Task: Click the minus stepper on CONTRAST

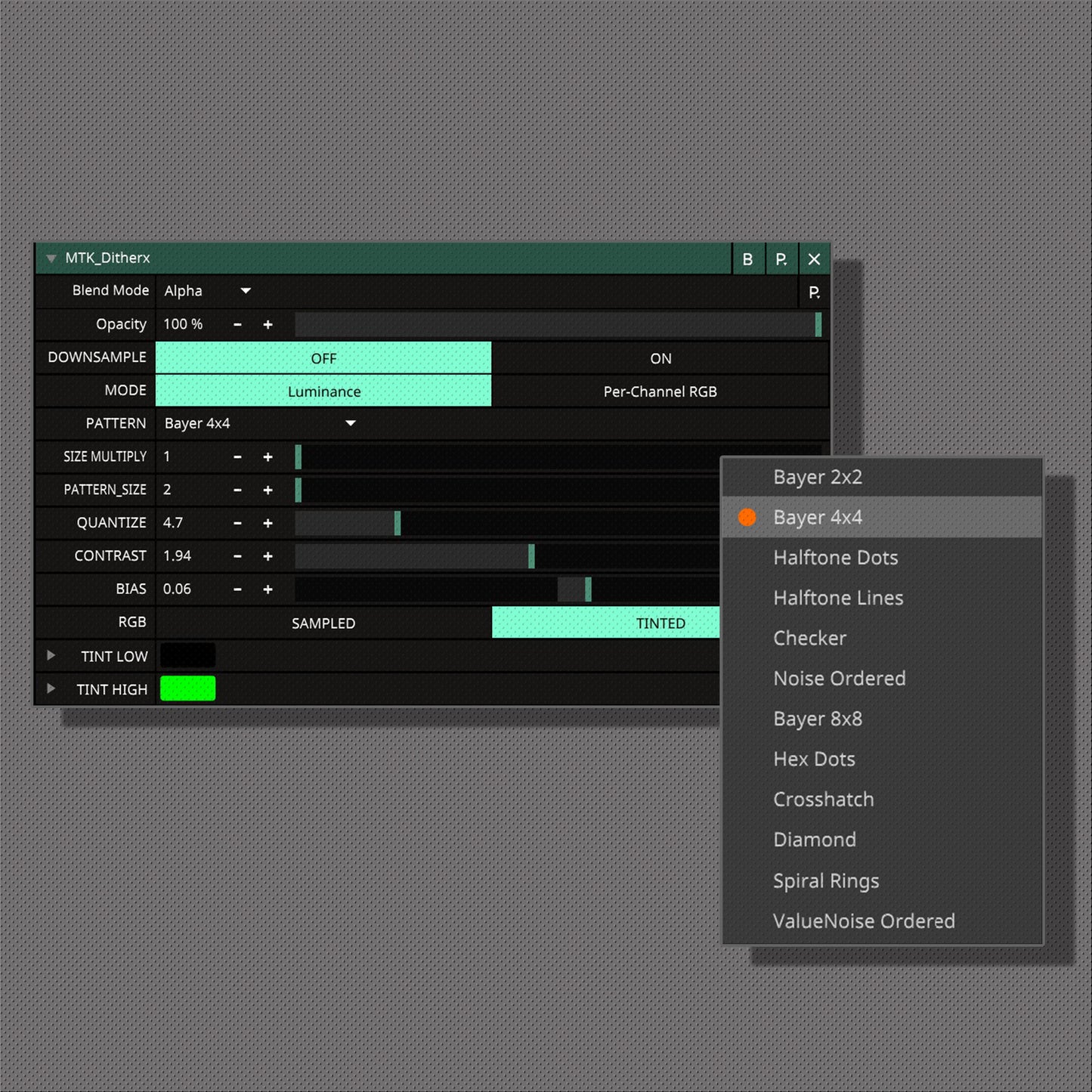Action: [x=237, y=555]
